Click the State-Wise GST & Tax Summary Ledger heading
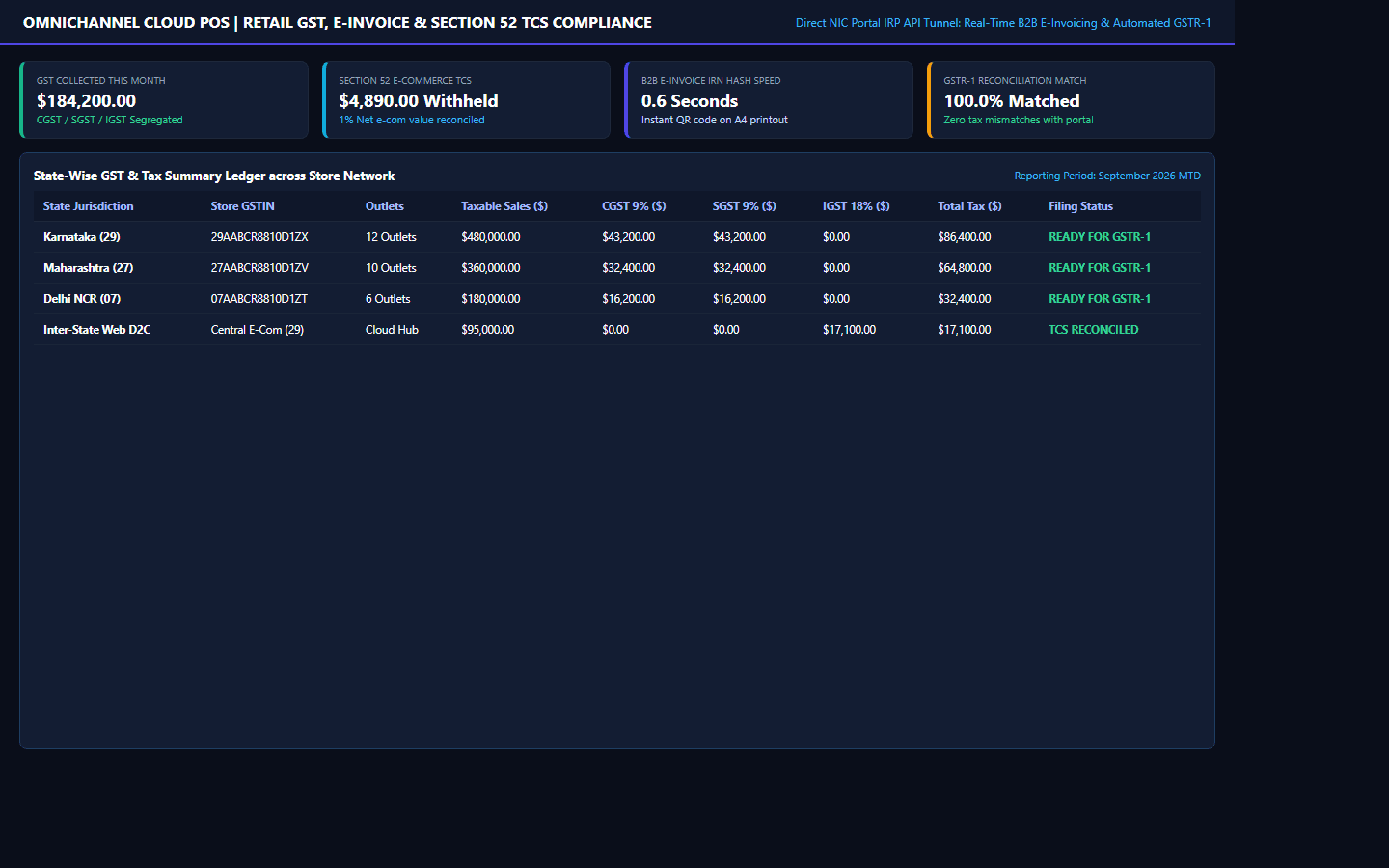 pos(214,176)
